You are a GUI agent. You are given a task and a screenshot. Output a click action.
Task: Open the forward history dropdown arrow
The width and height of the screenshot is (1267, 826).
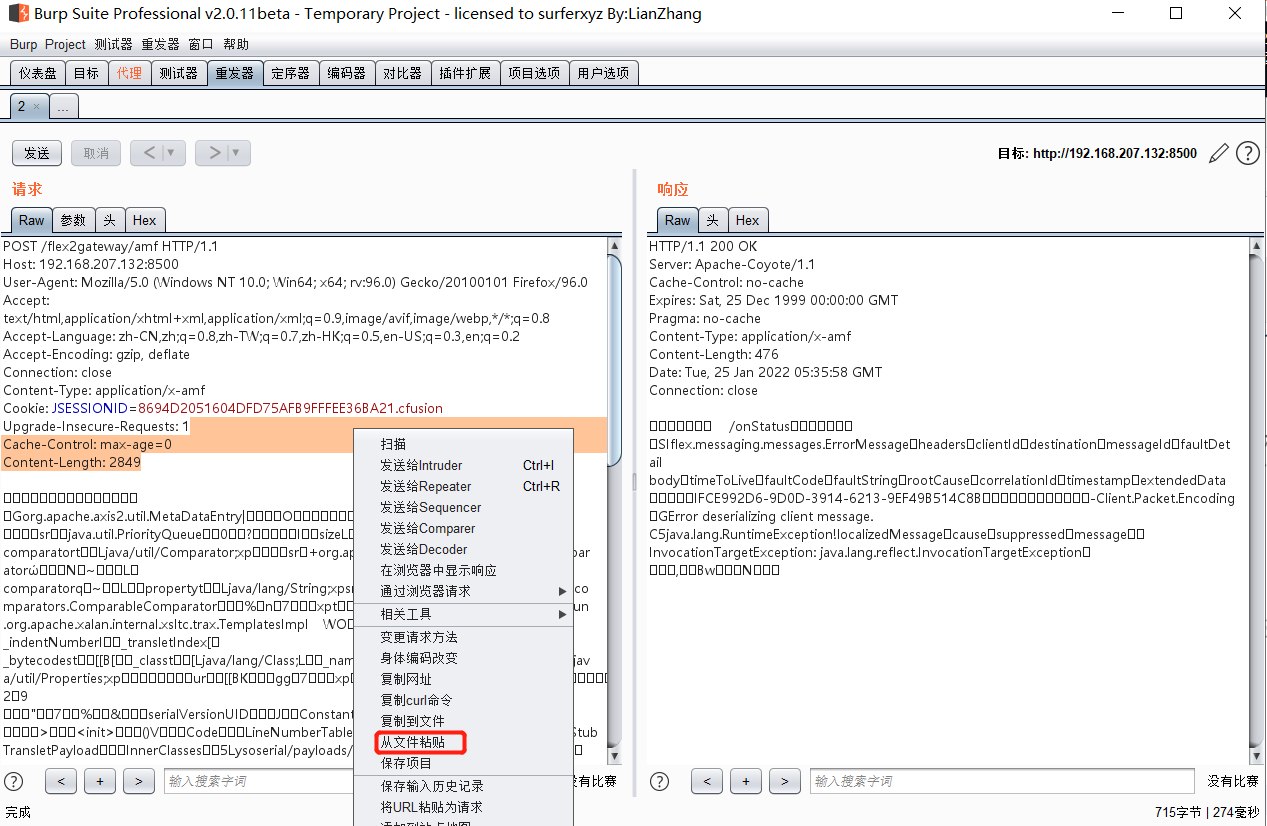pyautogui.click(x=238, y=153)
